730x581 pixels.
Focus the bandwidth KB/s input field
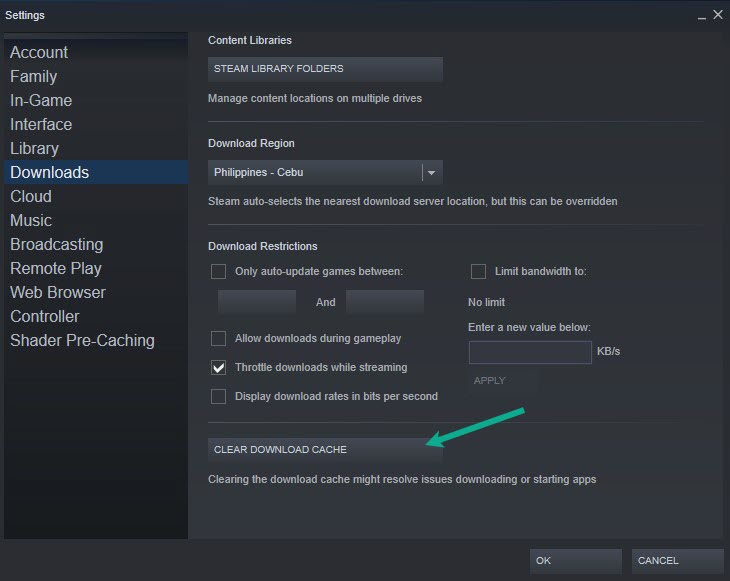click(530, 352)
